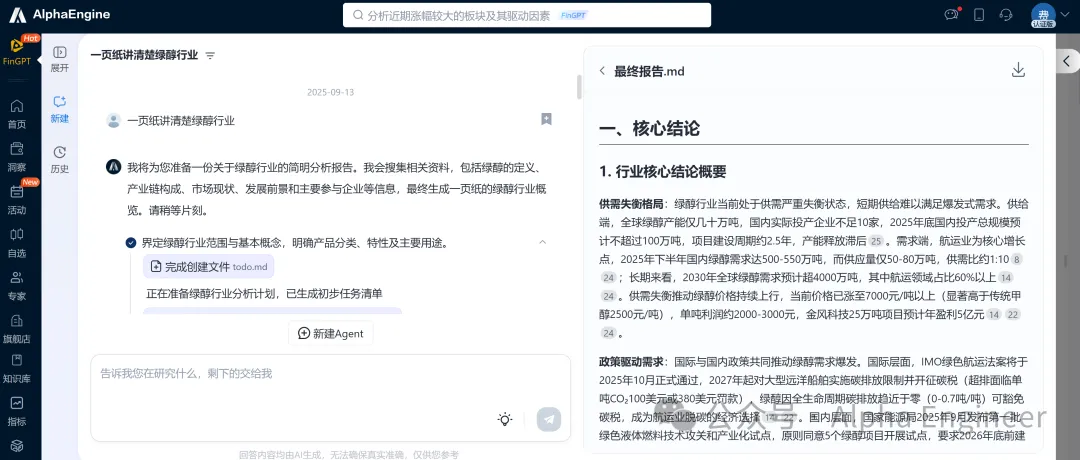Start a new chat with 新建
Screen dimensions: 1080x460
(x=60, y=109)
